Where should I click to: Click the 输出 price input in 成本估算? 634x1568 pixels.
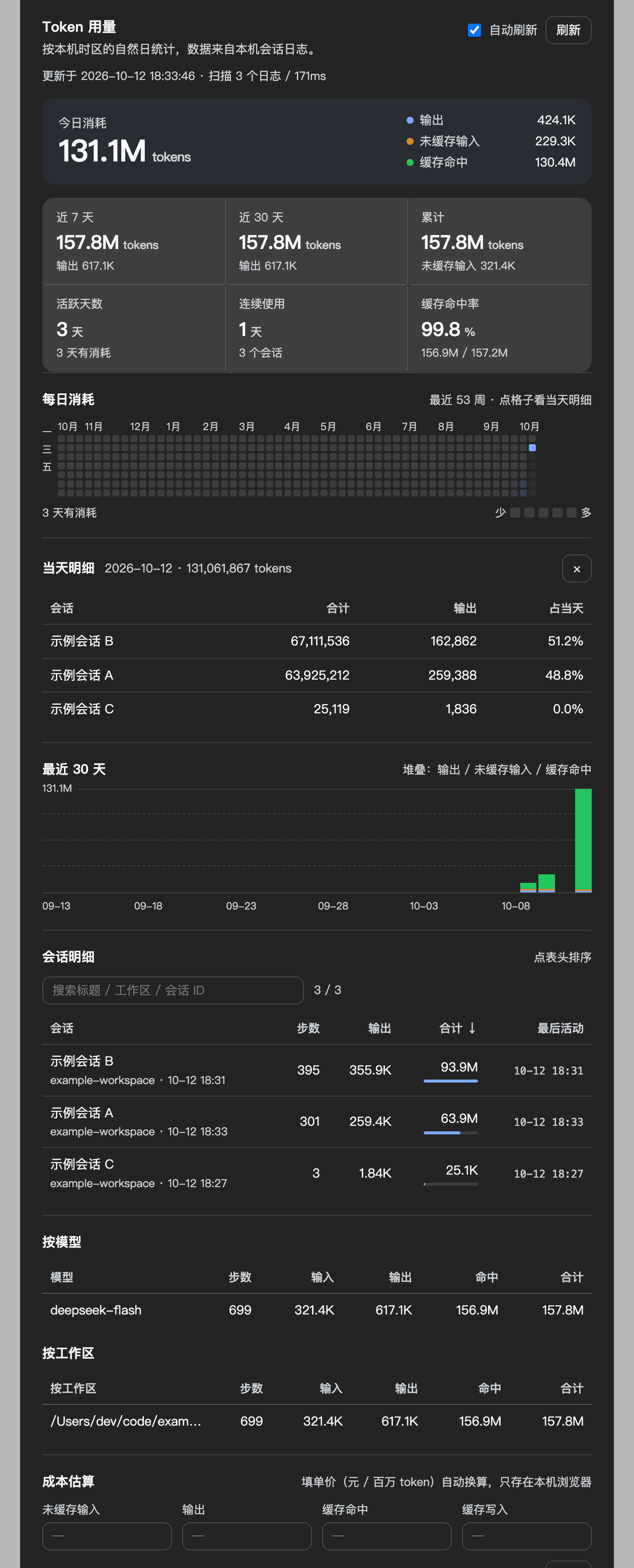247,1536
